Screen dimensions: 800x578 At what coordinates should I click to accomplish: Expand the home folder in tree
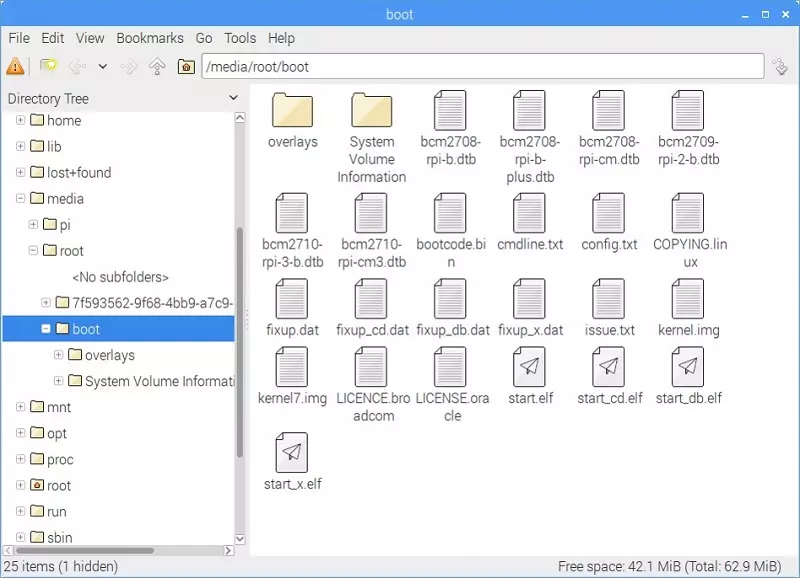(x=20, y=120)
